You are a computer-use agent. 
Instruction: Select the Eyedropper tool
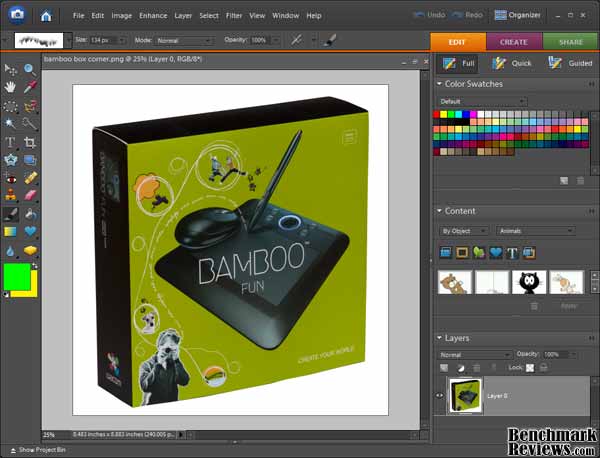coord(30,88)
